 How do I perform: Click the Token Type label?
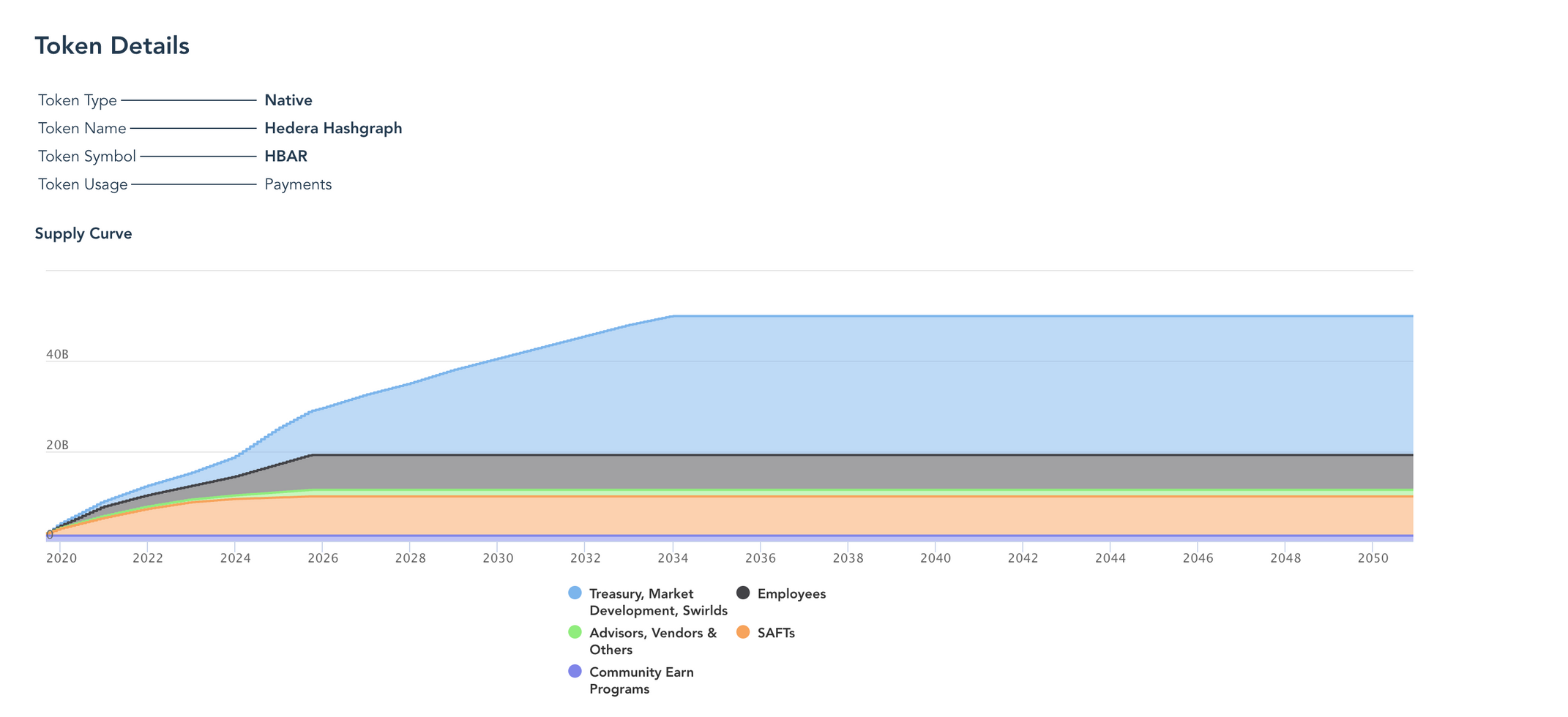point(78,100)
